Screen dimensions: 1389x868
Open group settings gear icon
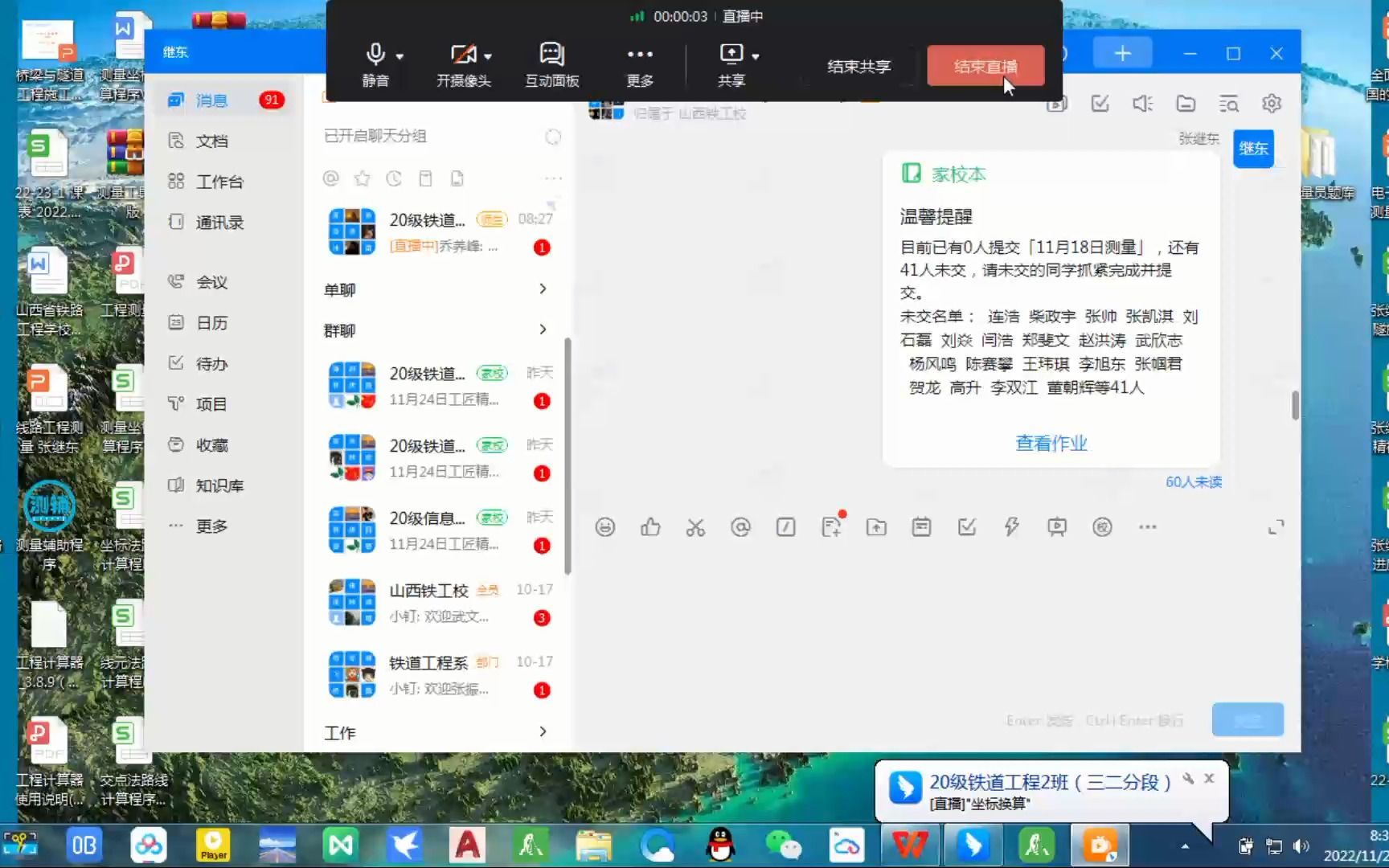[1271, 104]
